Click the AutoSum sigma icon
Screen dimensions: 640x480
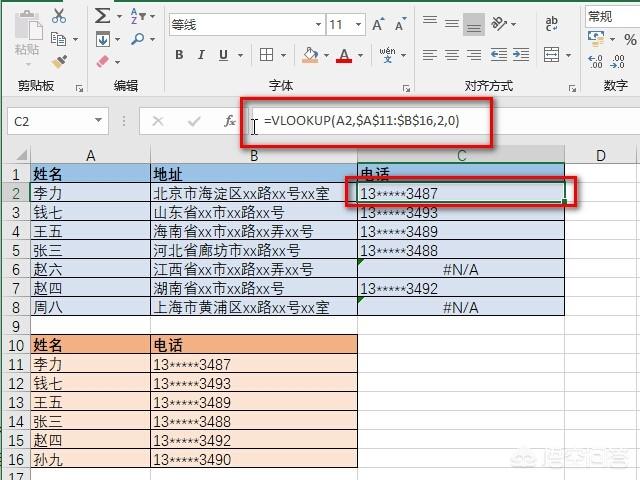tap(102, 16)
